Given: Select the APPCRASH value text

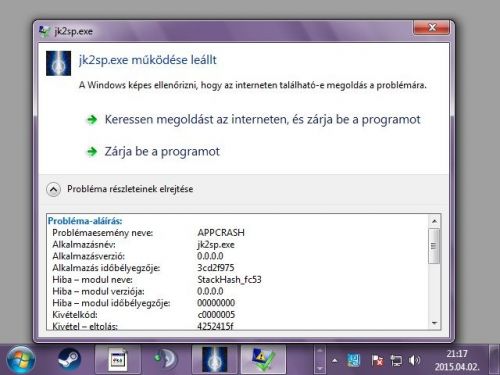Looking at the screenshot, I should 221,233.
